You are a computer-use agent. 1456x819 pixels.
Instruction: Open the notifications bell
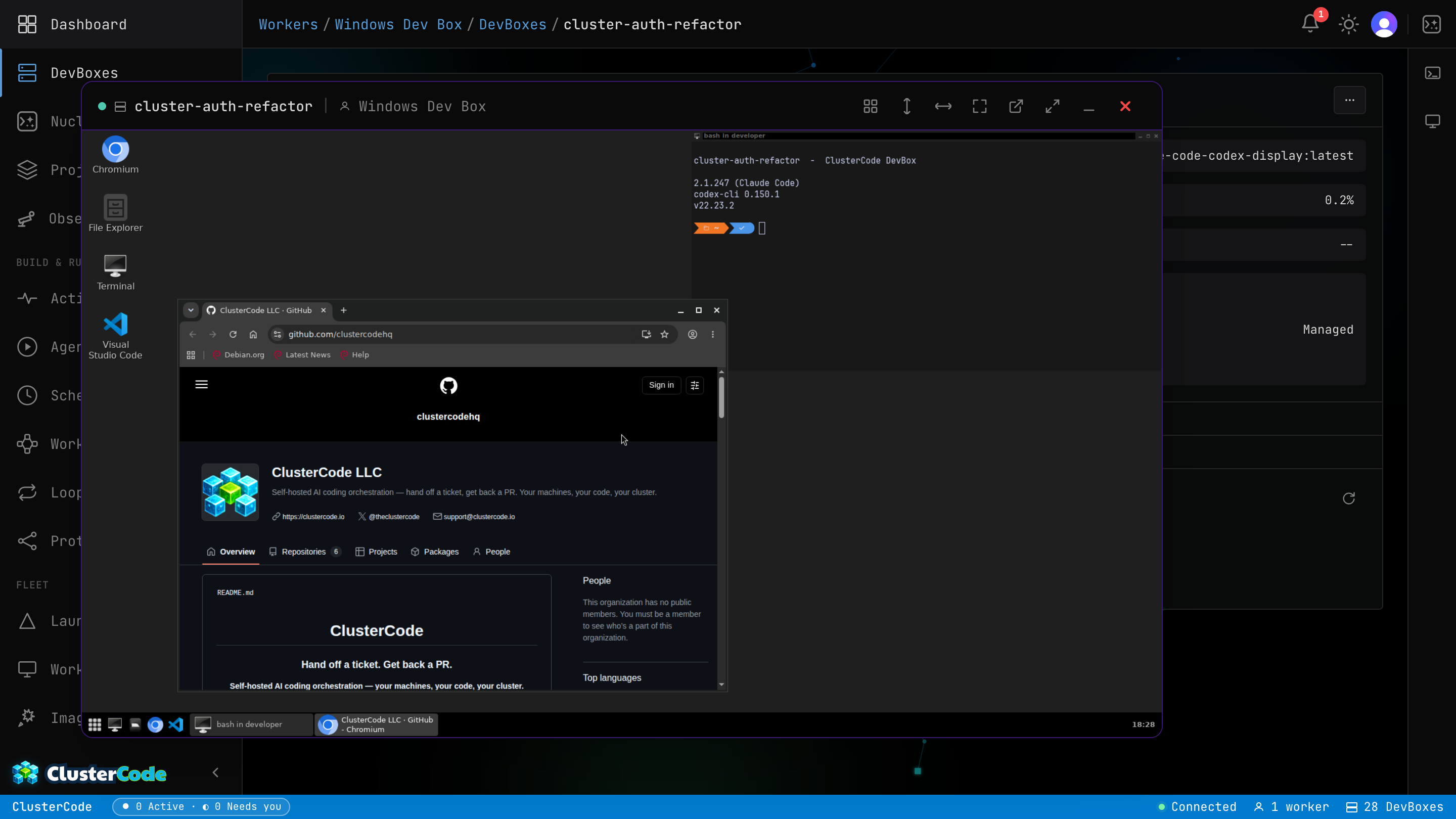click(1310, 24)
